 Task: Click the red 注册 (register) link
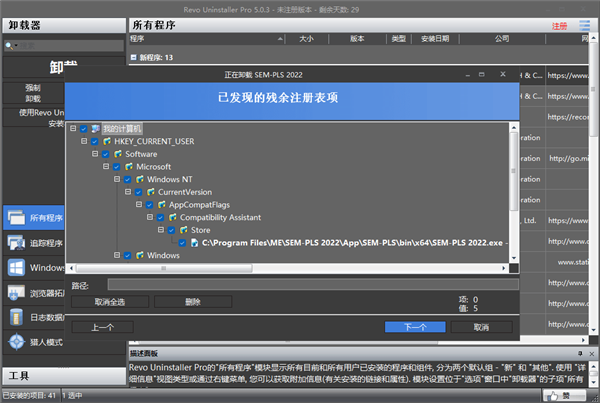click(559, 26)
